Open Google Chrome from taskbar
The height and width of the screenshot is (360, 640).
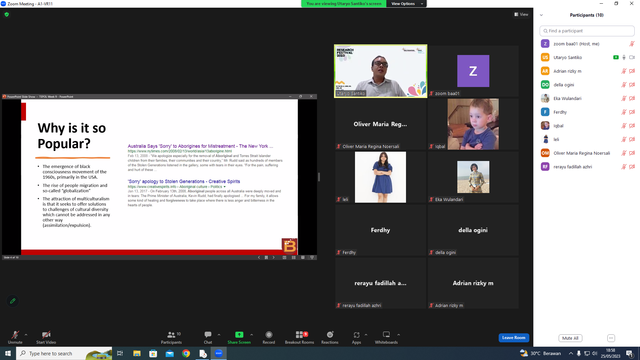click(x=186, y=353)
